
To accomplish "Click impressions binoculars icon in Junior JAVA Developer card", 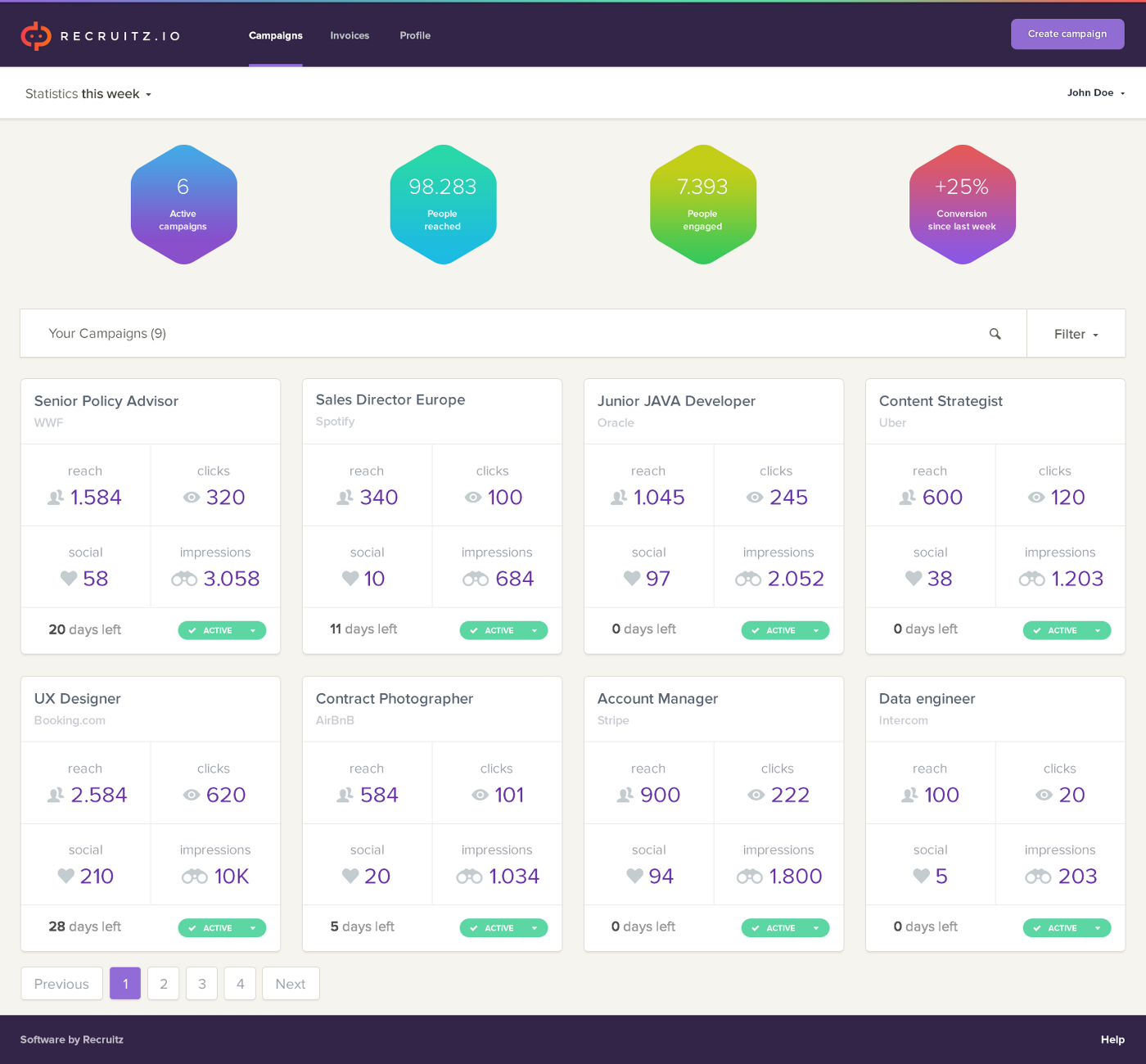I will [748, 579].
